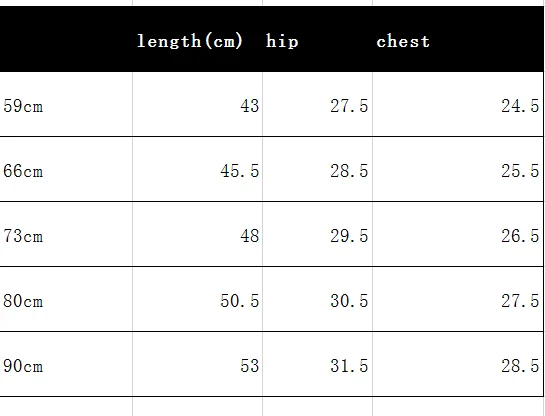This screenshot has width=545, height=416.
Task: Select length value 50.5 cell
Action: [197, 299]
